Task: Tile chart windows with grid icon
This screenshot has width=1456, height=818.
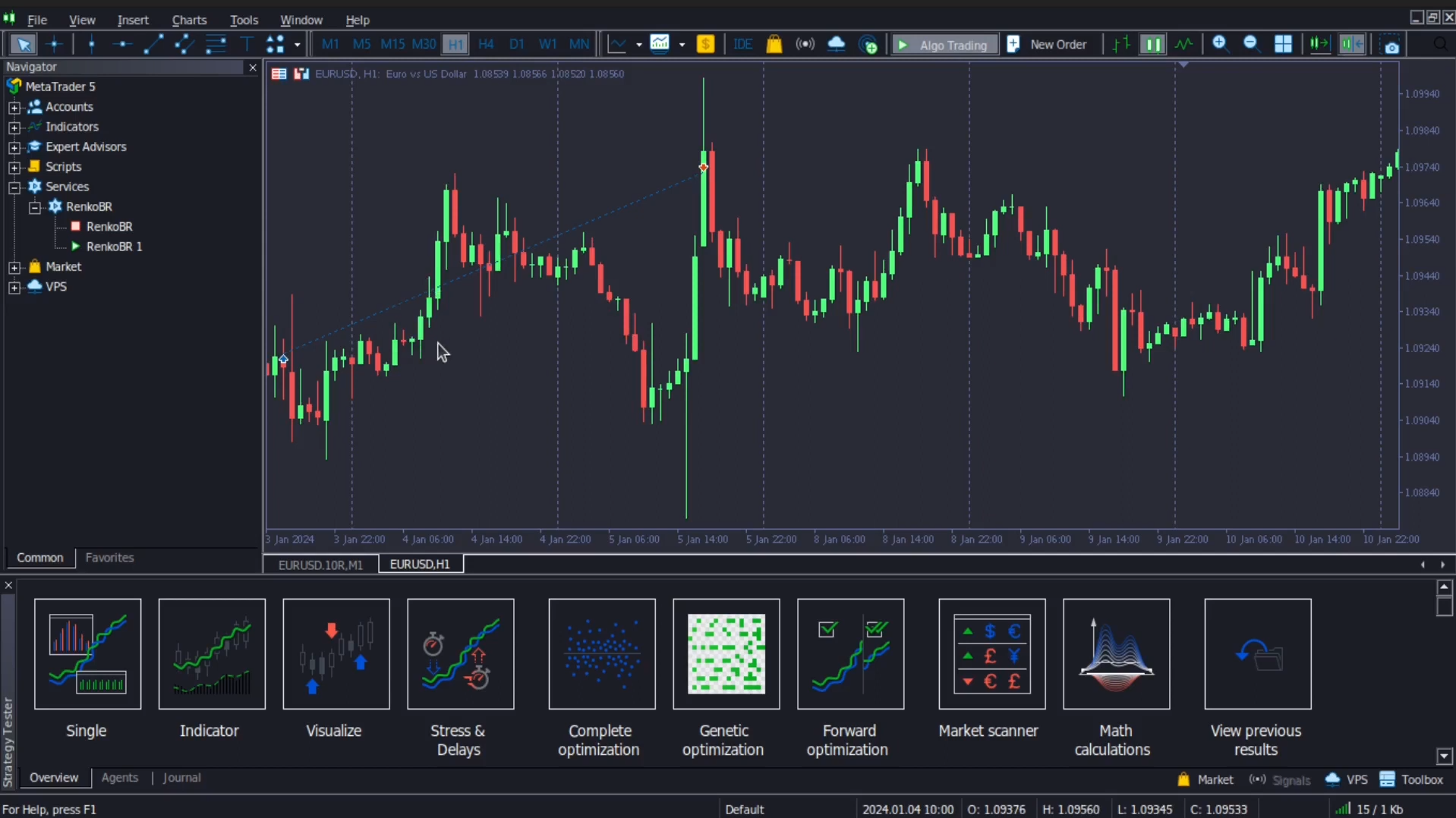Action: click(1283, 44)
